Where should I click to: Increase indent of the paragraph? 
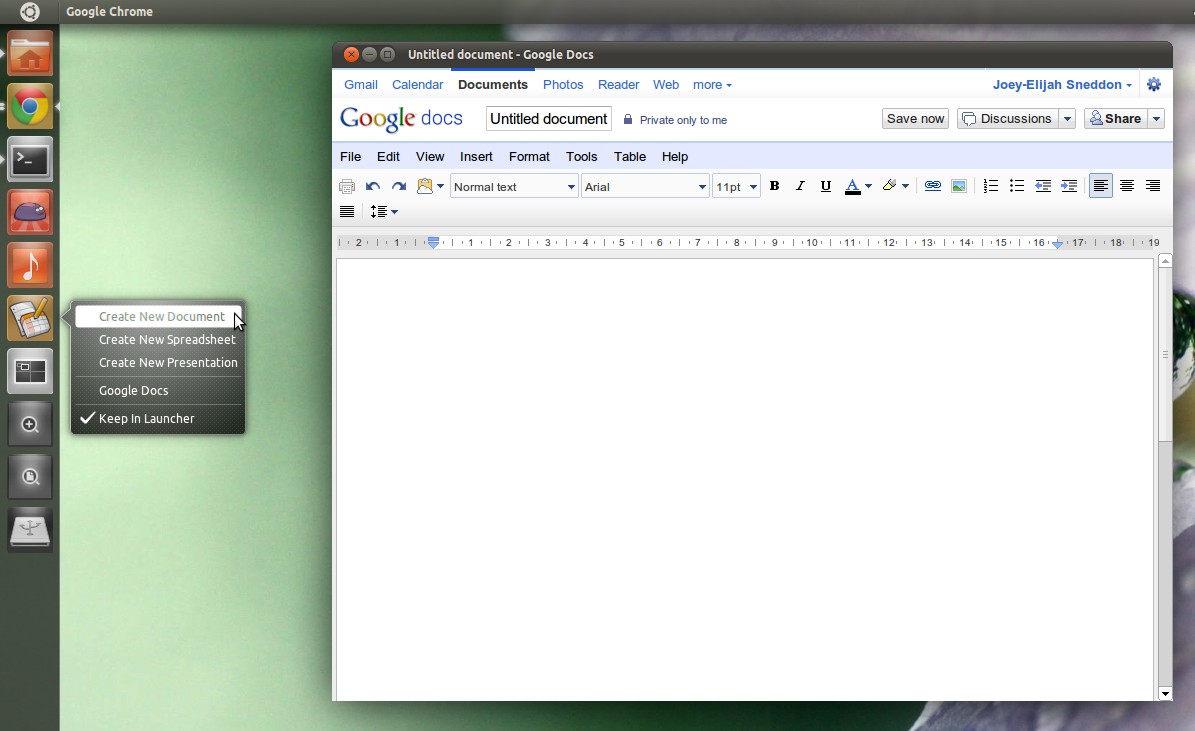pyautogui.click(x=1069, y=186)
